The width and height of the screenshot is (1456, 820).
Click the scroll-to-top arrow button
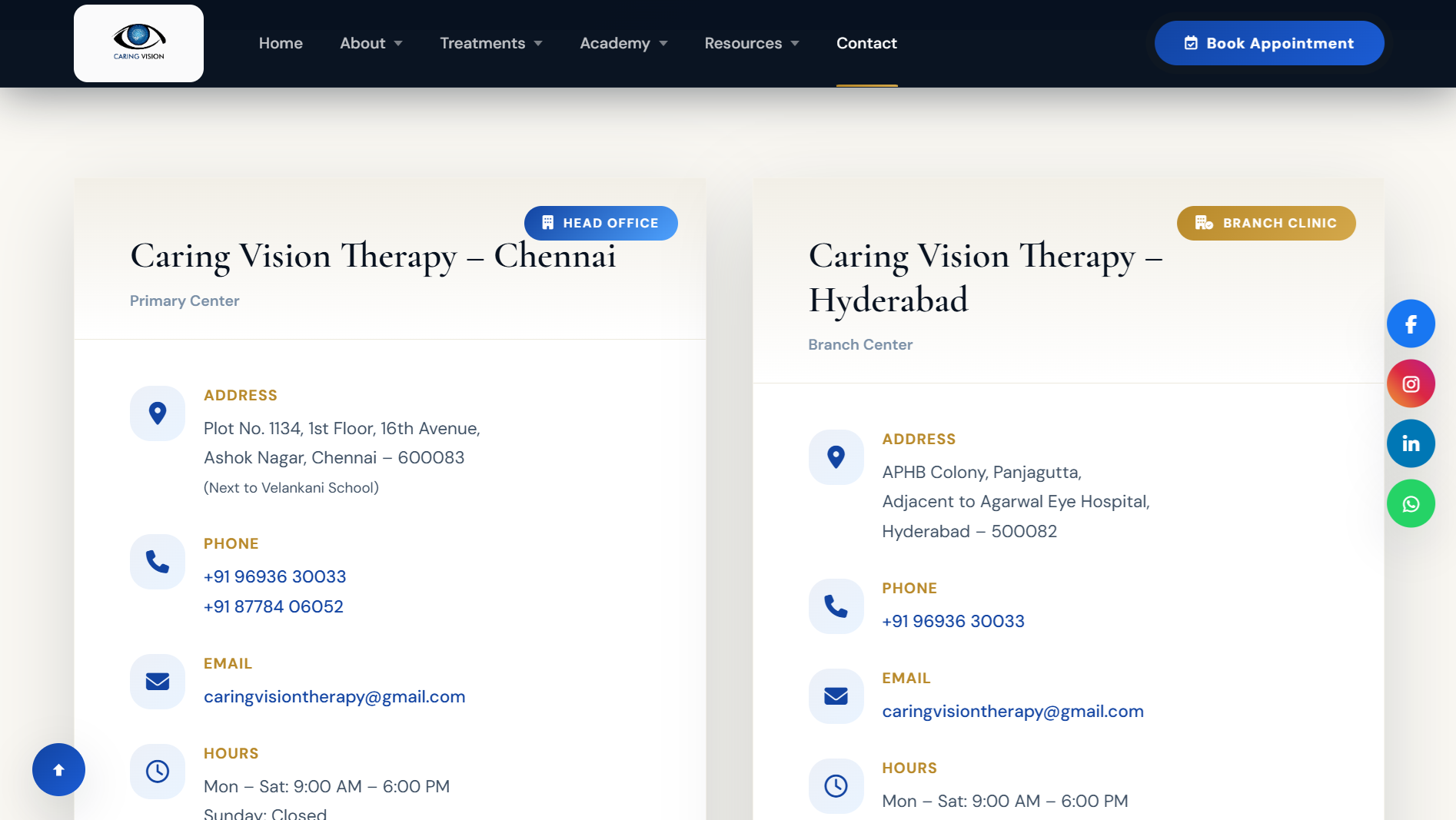(58, 769)
